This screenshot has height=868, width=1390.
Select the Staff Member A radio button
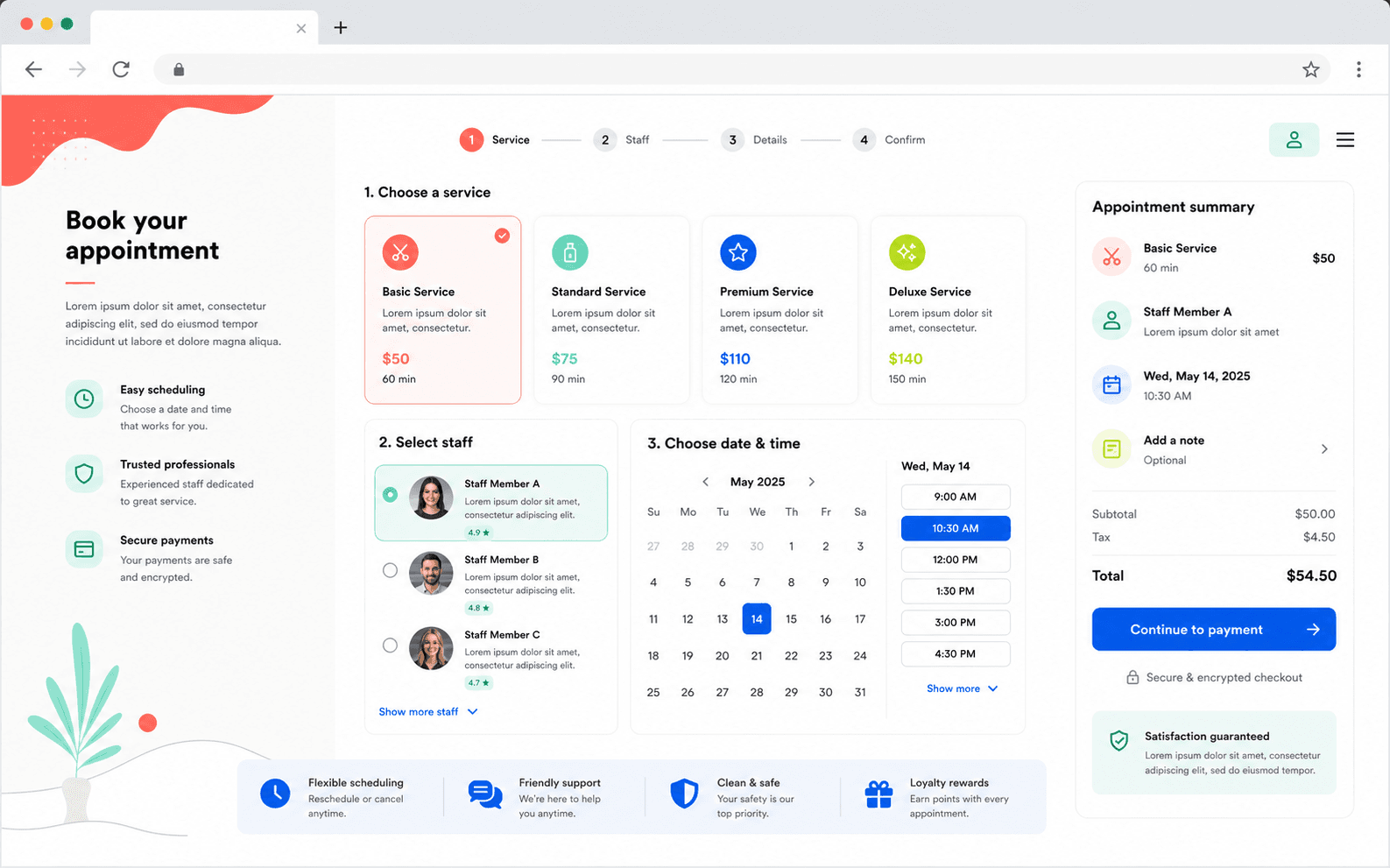coord(391,495)
